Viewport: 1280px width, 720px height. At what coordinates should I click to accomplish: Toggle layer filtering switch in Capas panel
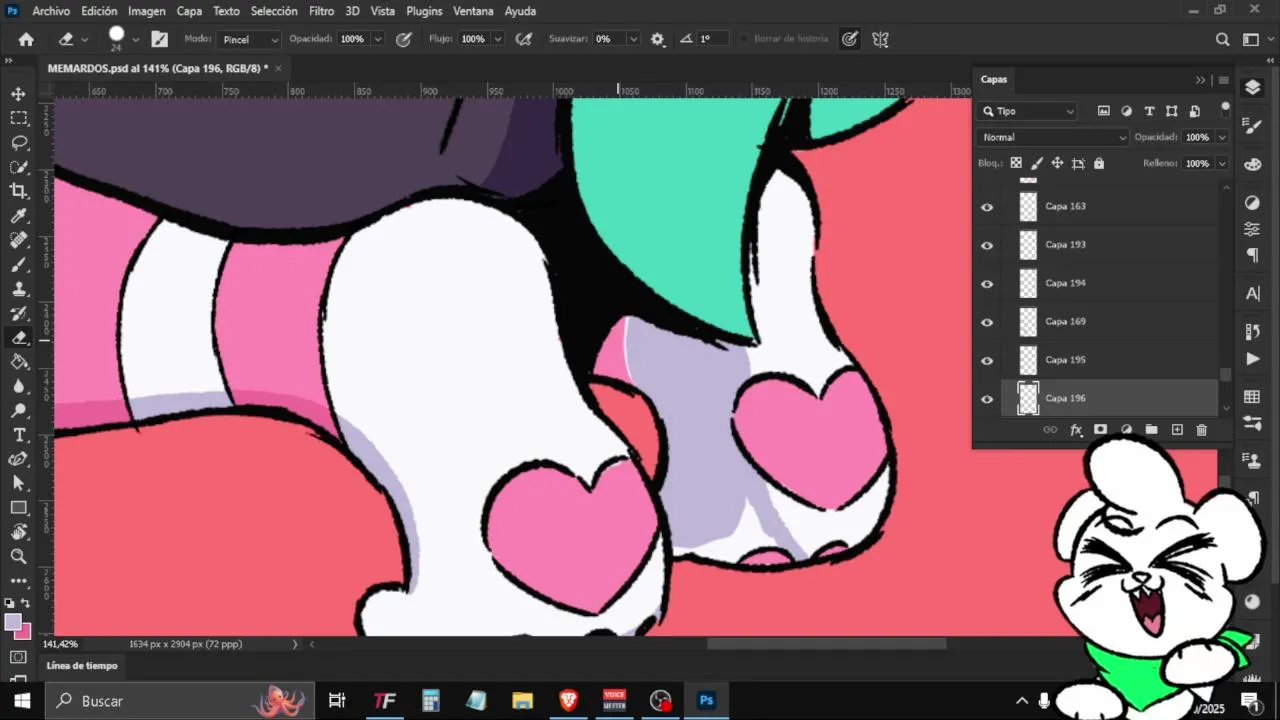pyautogui.click(x=1225, y=109)
